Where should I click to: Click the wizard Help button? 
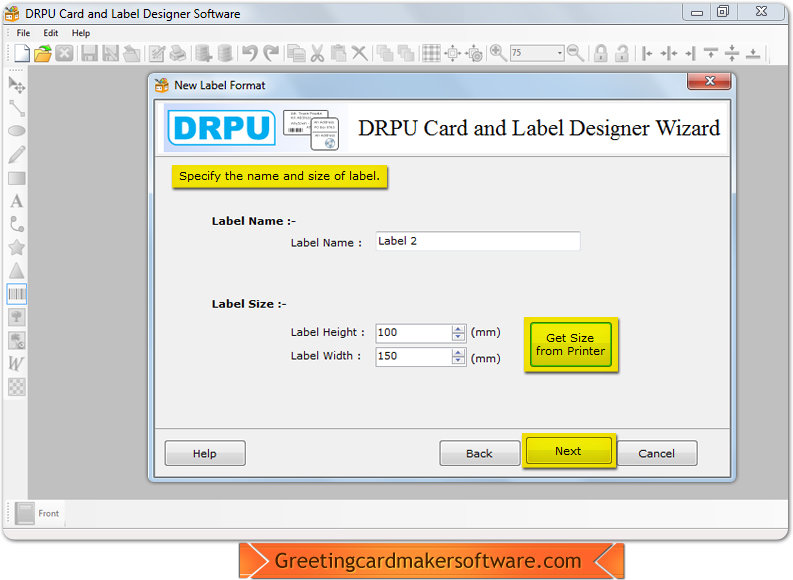pos(205,453)
